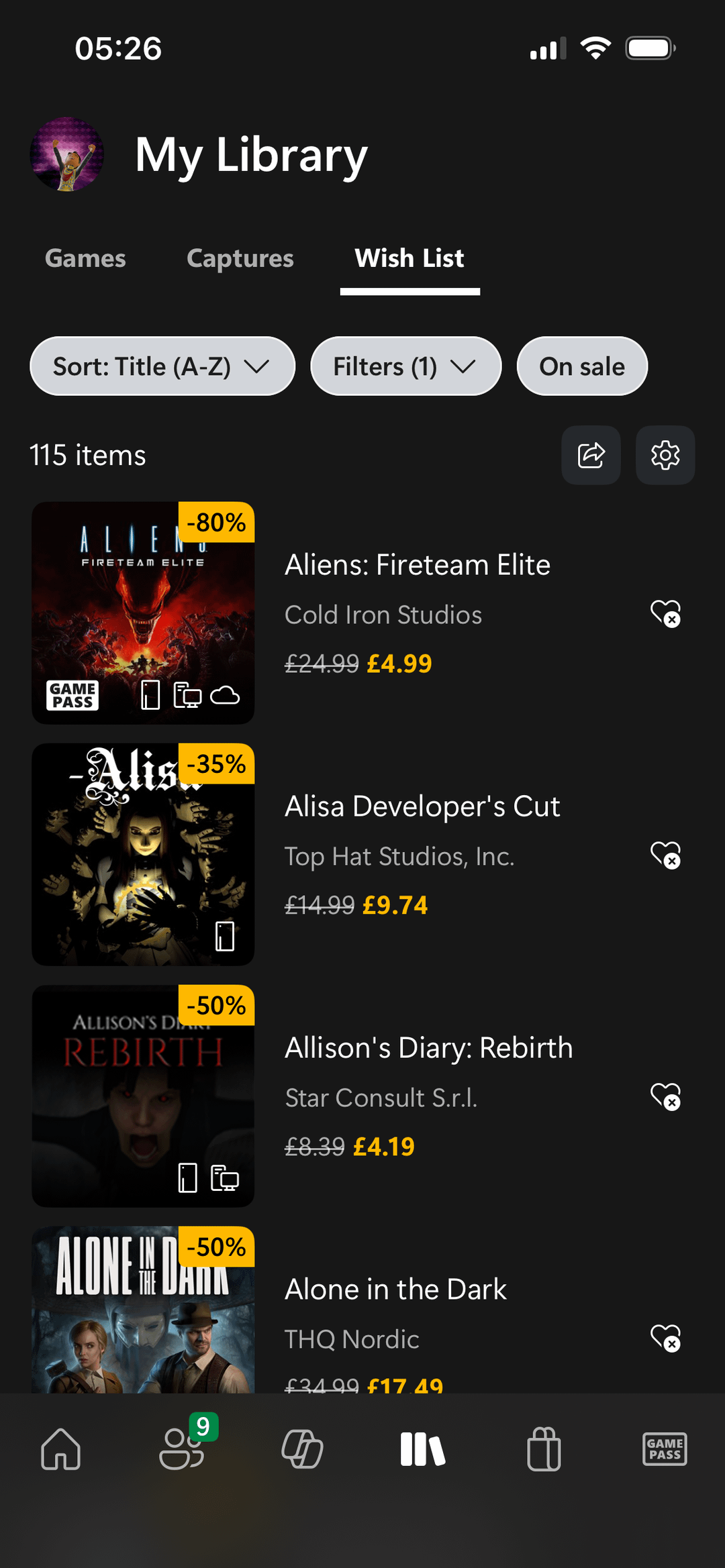Screen dimensions: 725x1568
Task: Switch to the Games tab
Action: click(x=85, y=258)
